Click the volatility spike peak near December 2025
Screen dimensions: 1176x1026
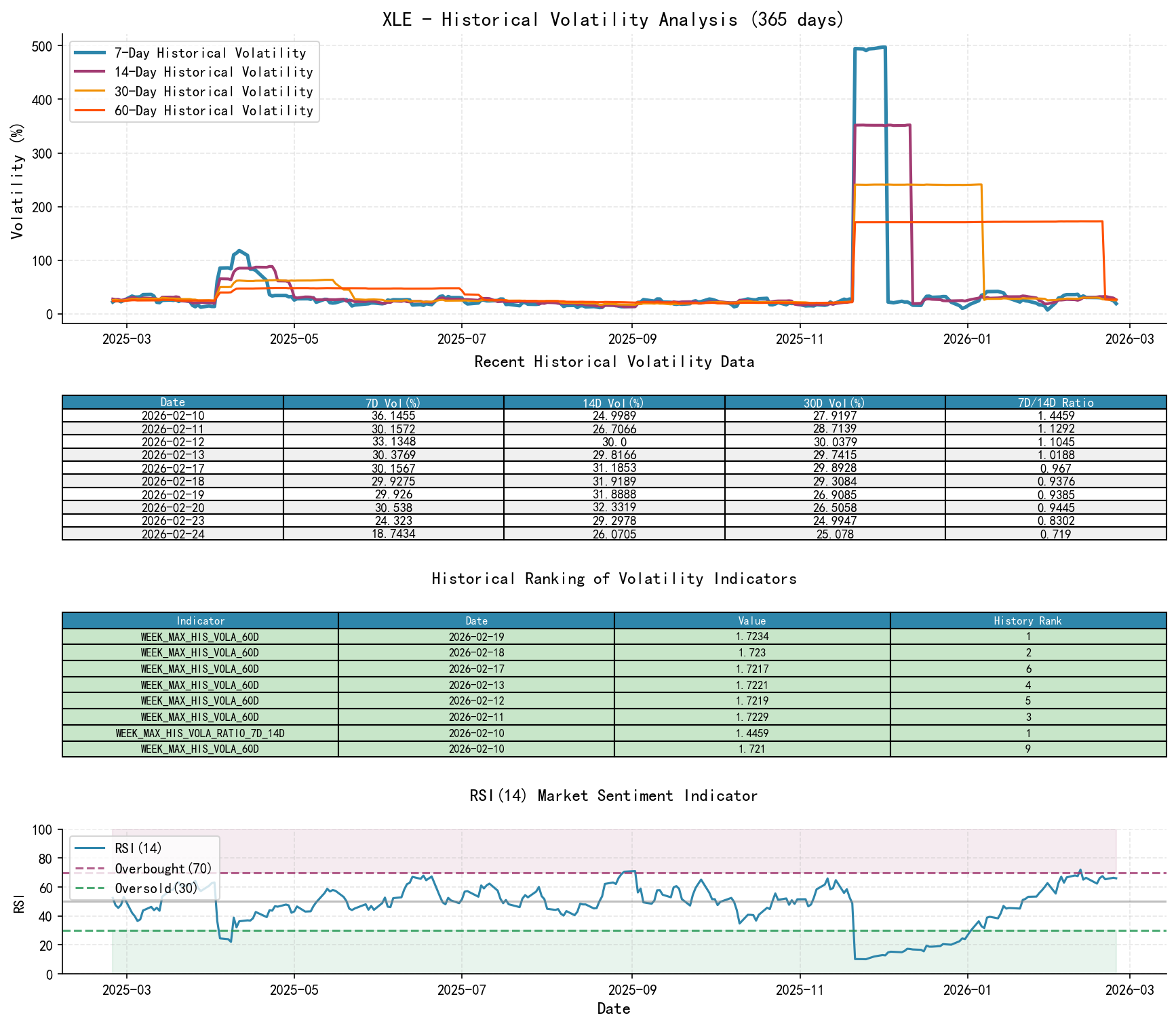[869, 48]
